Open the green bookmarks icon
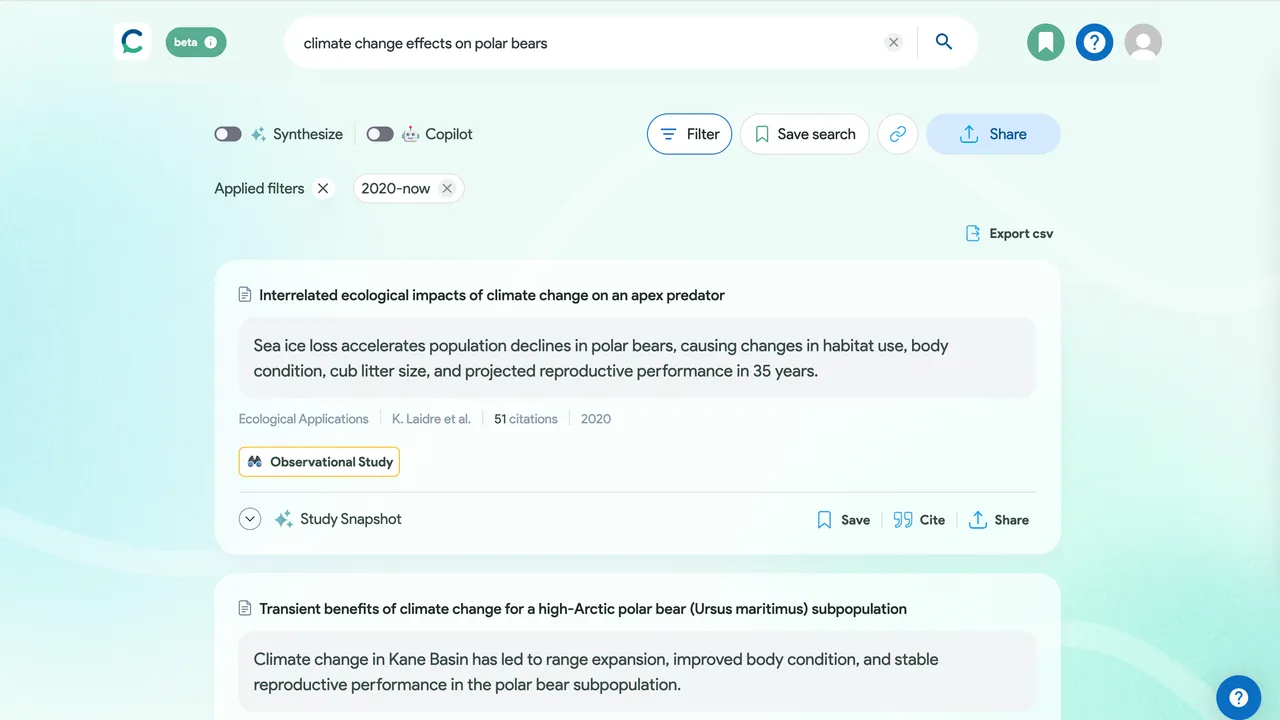 coord(1046,42)
